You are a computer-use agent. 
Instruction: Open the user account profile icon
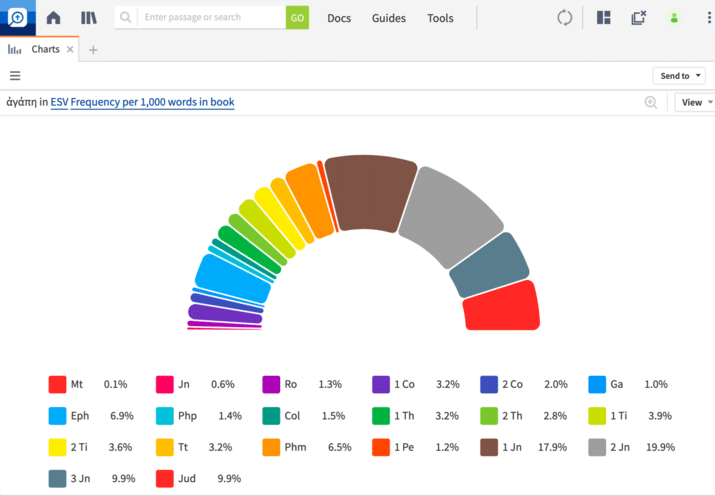[x=674, y=18]
